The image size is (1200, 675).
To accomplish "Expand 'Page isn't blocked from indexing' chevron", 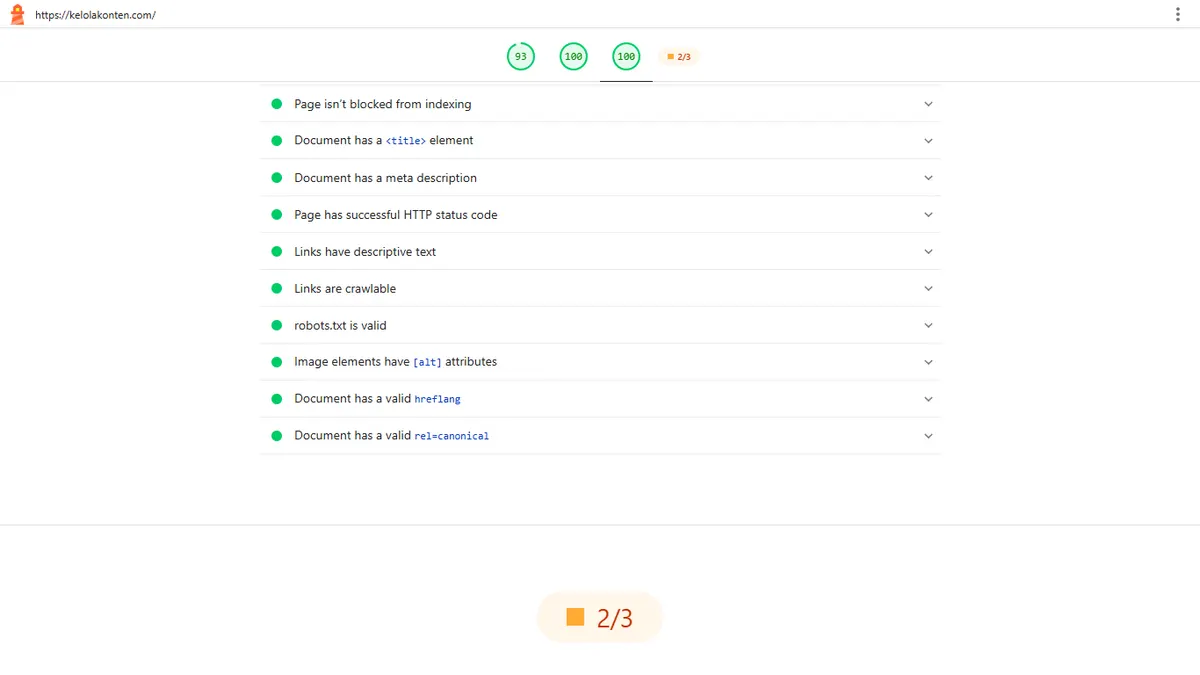I will click(x=928, y=104).
